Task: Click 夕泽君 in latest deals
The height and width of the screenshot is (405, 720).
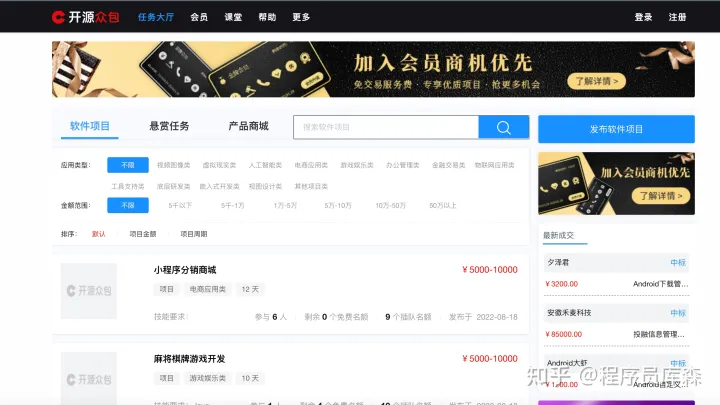Action: tap(558, 262)
